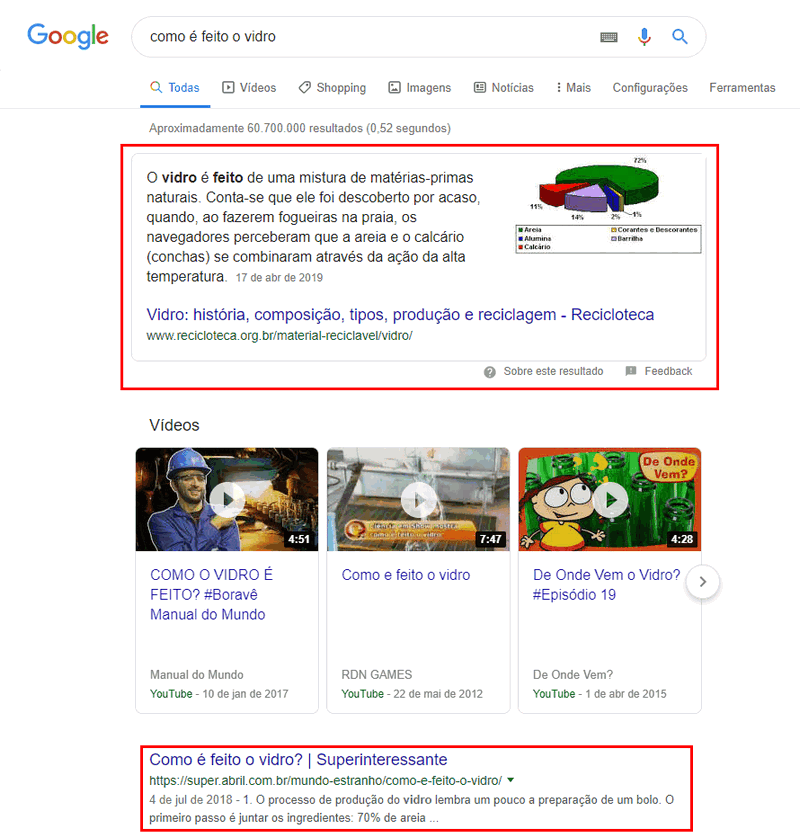Play the De Onde Vem video thumbnail

[610, 499]
